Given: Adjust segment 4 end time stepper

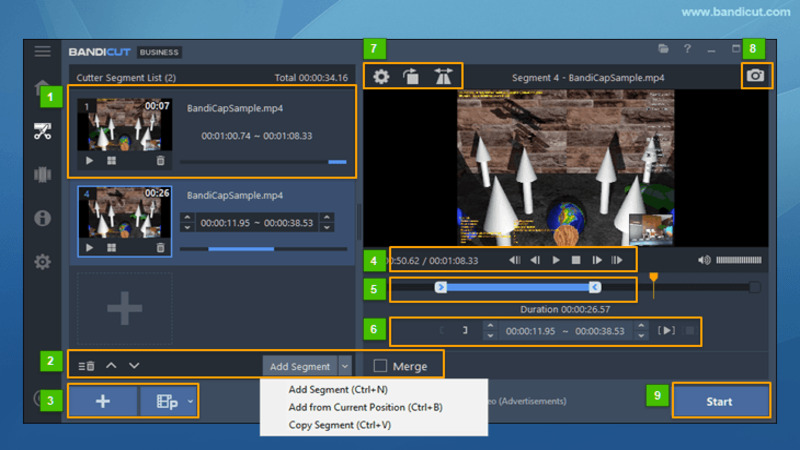Looking at the screenshot, I should point(327,222).
